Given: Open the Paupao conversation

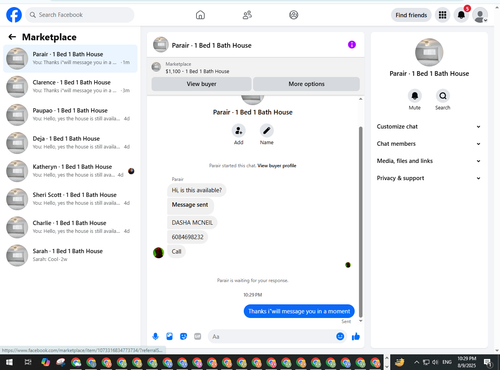Looking at the screenshot, I should (70, 115).
